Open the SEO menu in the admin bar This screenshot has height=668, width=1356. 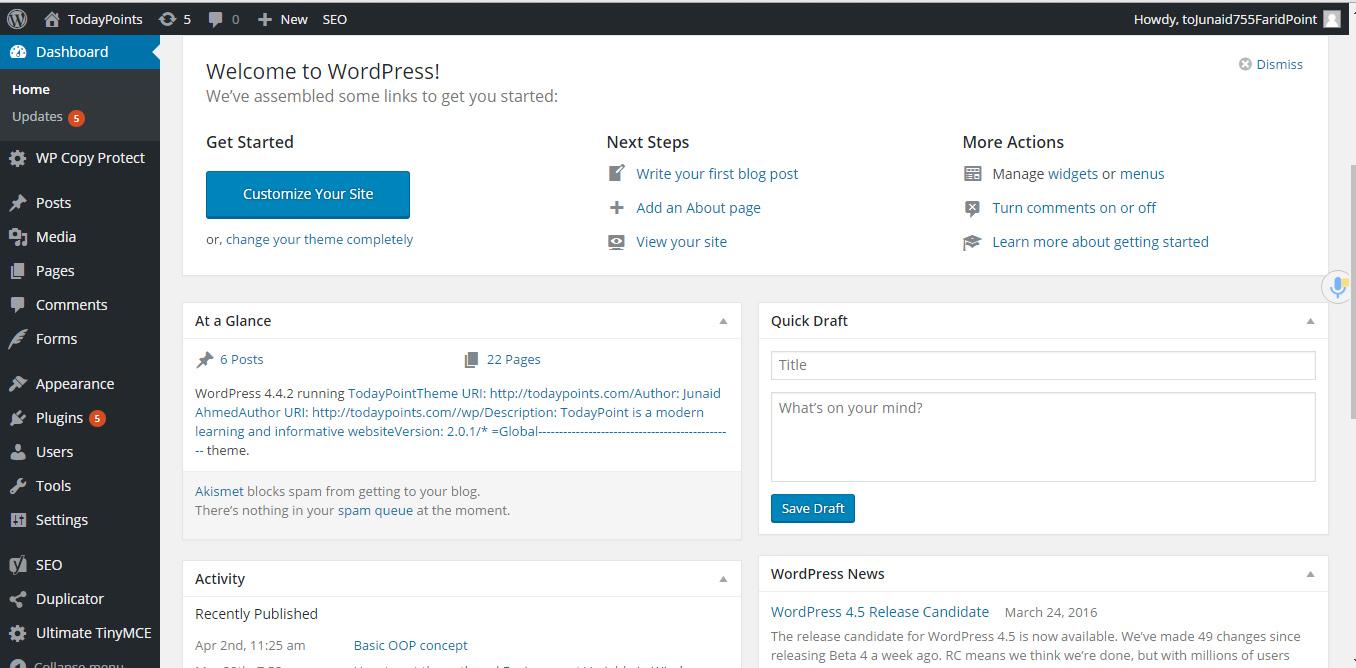[334, 18]
